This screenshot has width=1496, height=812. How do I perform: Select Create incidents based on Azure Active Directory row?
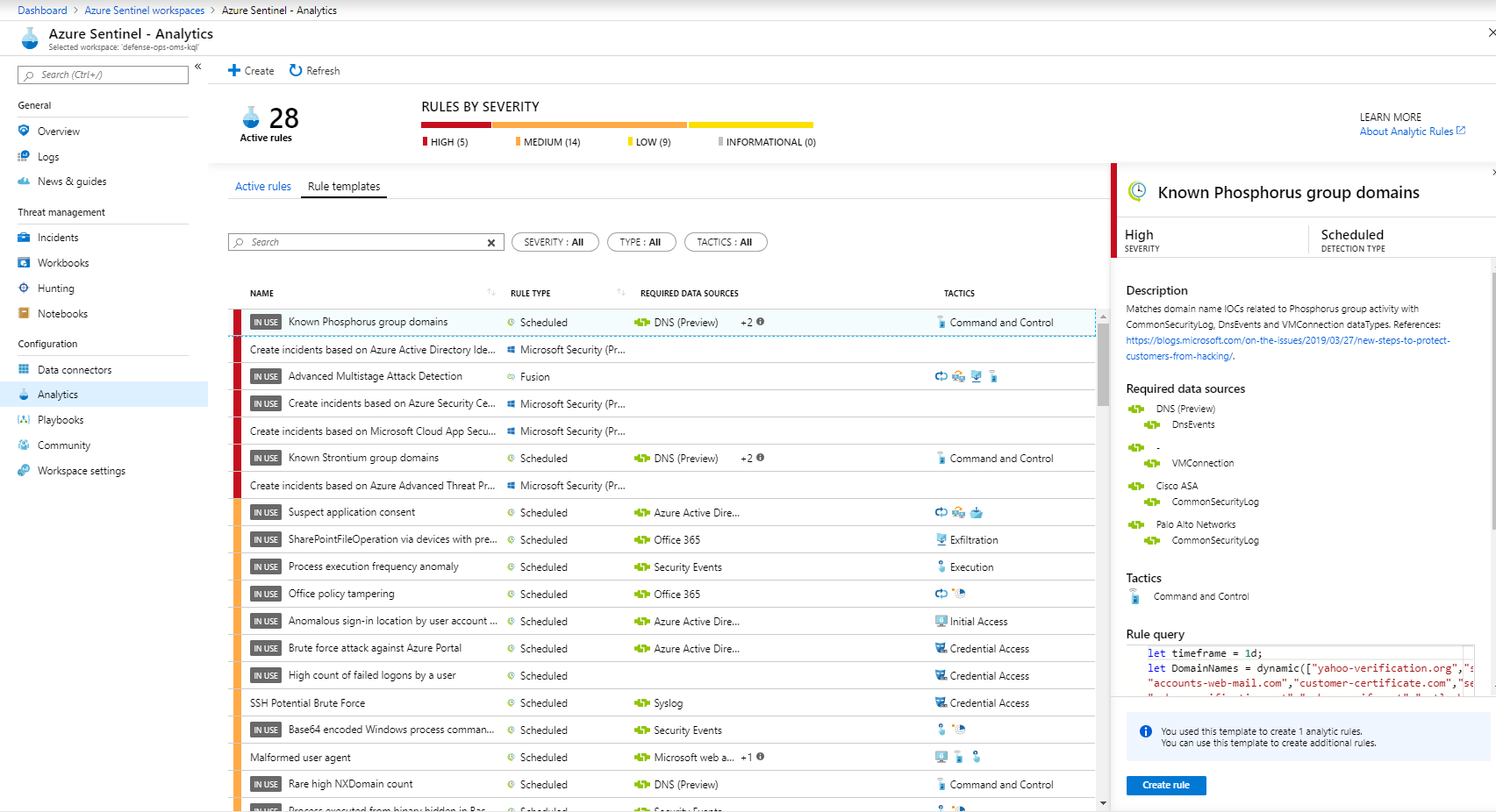664,349
